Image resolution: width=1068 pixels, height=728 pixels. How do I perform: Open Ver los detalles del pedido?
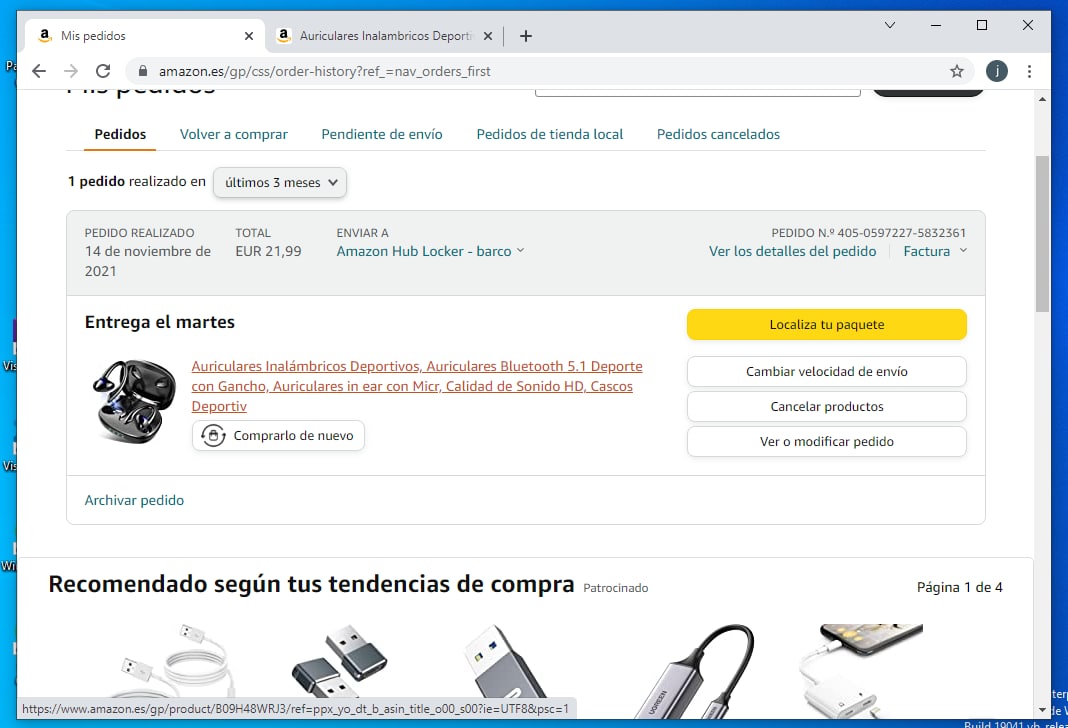792,251
